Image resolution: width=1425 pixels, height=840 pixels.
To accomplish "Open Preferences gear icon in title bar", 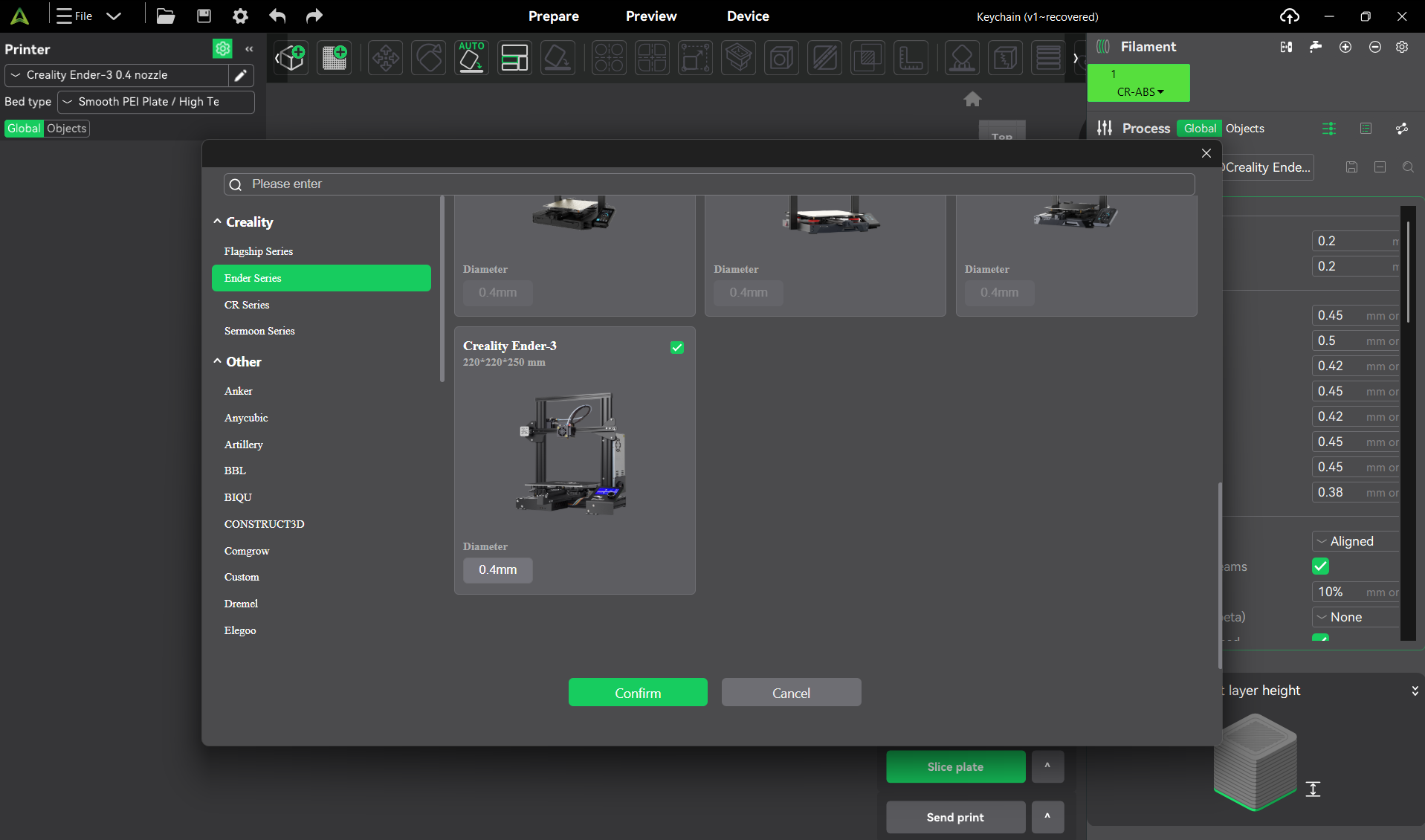I will tap(240, 16).
